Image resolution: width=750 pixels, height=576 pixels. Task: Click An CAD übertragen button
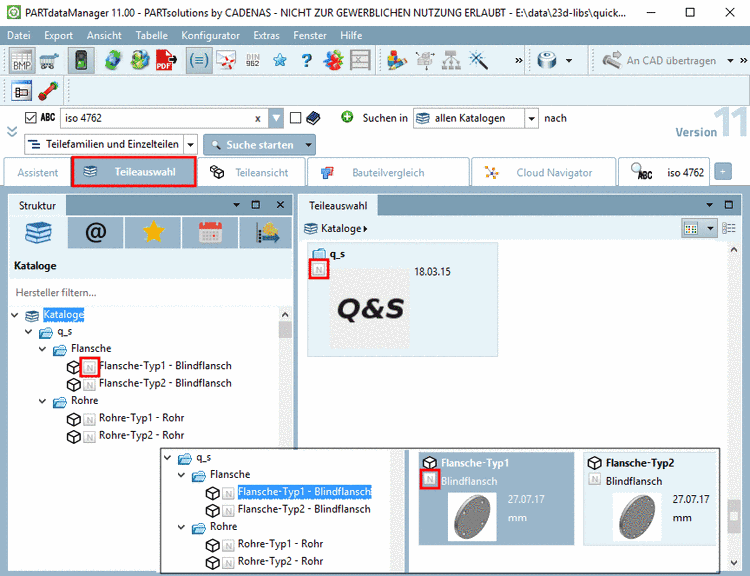click(x=661, y=61)
